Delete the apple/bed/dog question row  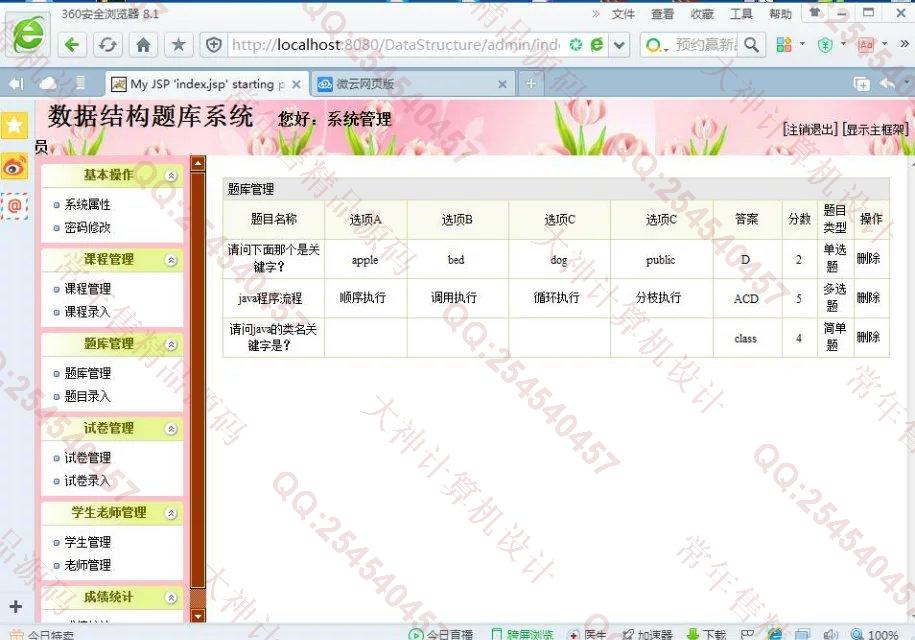868,258
